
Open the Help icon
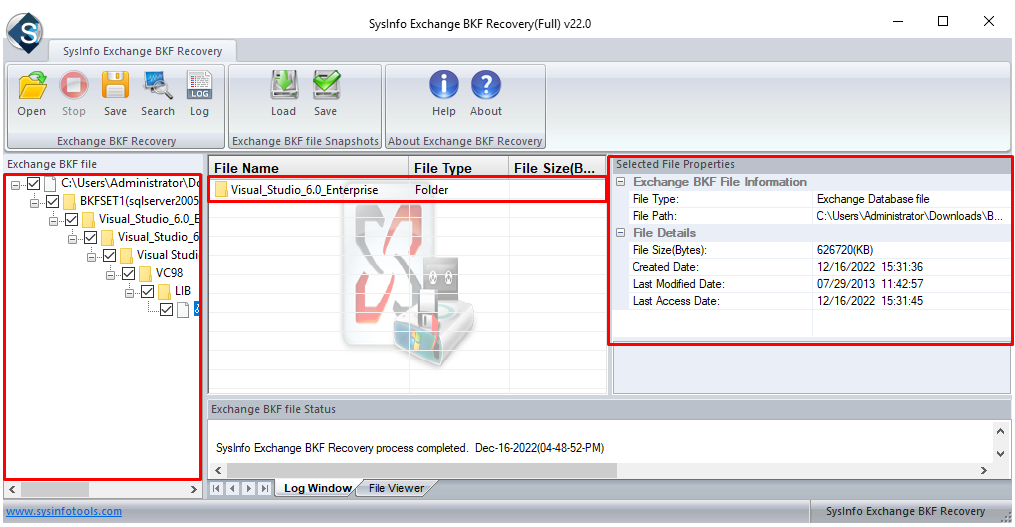pyautogui.click(x=444, y=85)
